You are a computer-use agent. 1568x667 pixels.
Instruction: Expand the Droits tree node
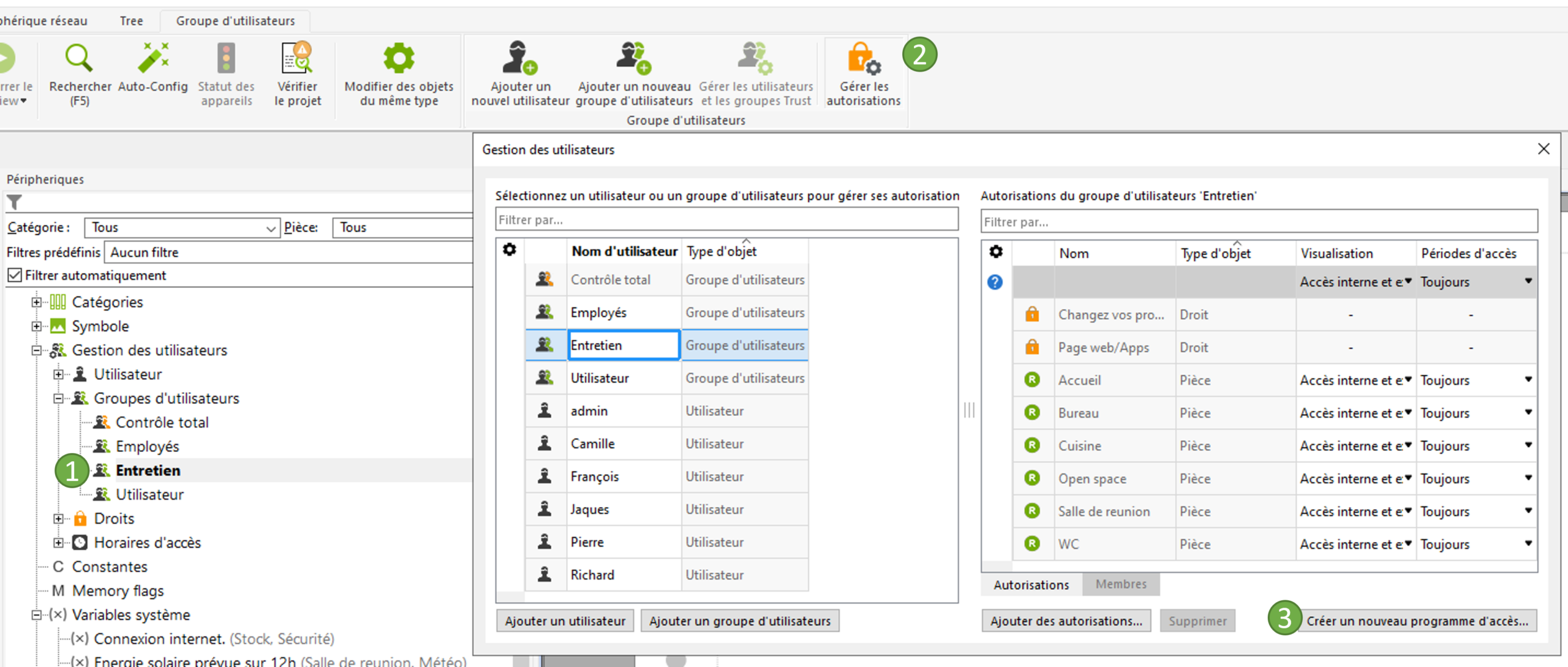pos(58,519)
